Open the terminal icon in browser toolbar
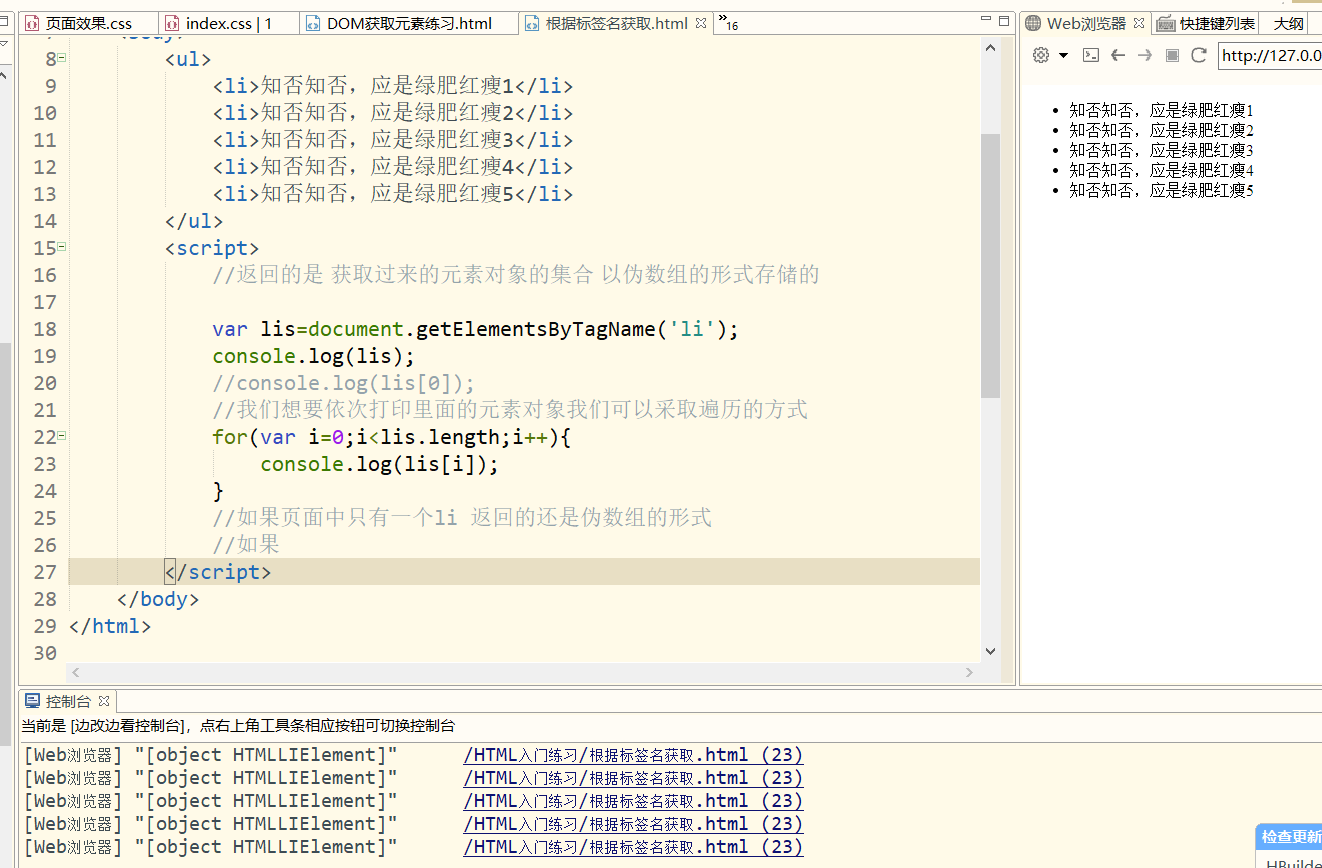 (x=1090, y=55)
